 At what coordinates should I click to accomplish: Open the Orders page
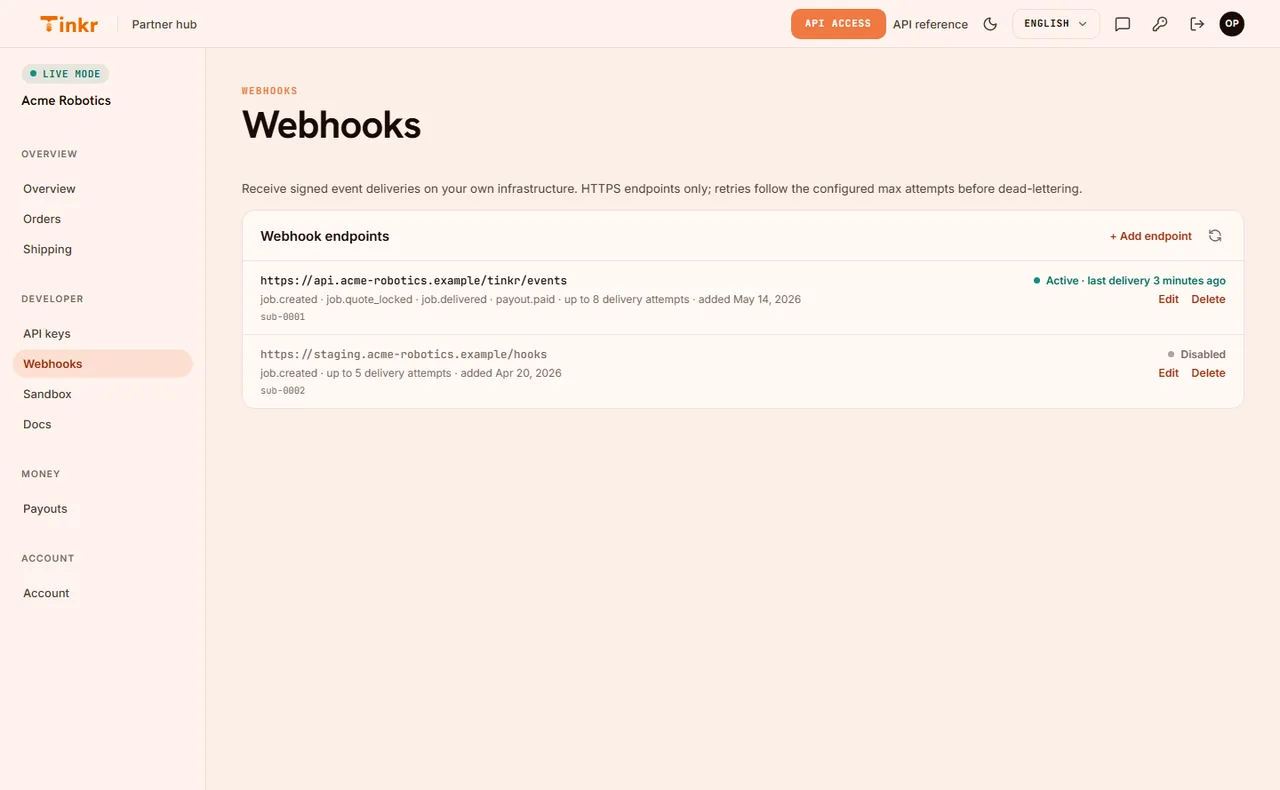point(102,219)
